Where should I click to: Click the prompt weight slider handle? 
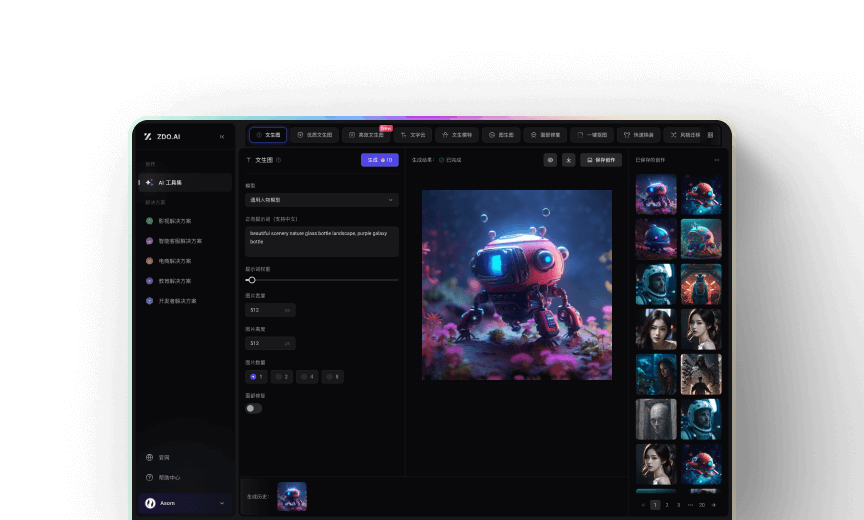point(251,280)
